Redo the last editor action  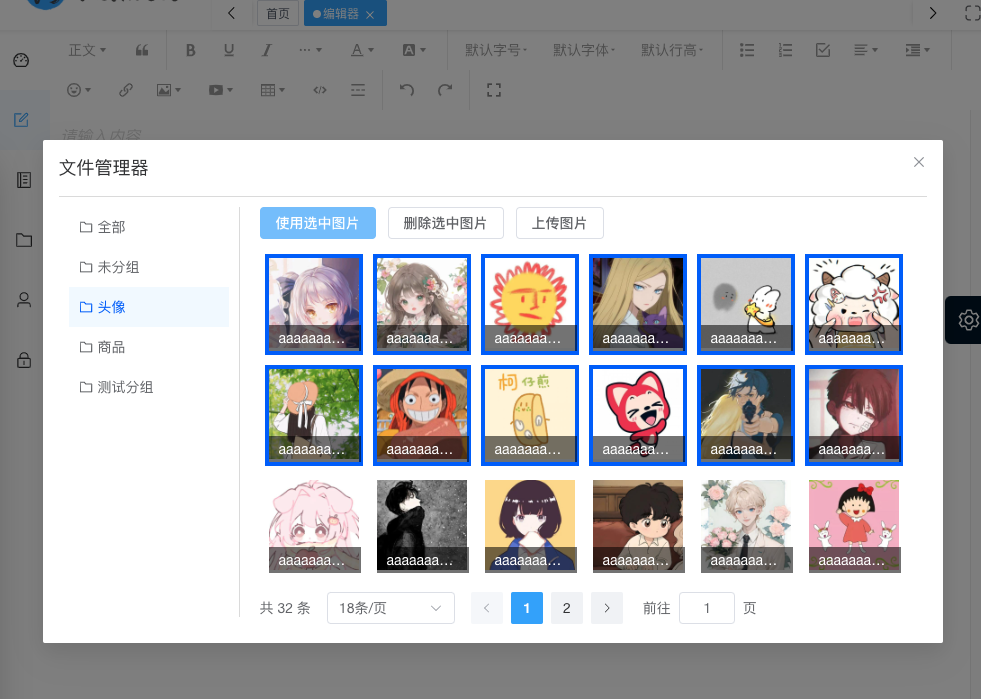coord(445,90)
